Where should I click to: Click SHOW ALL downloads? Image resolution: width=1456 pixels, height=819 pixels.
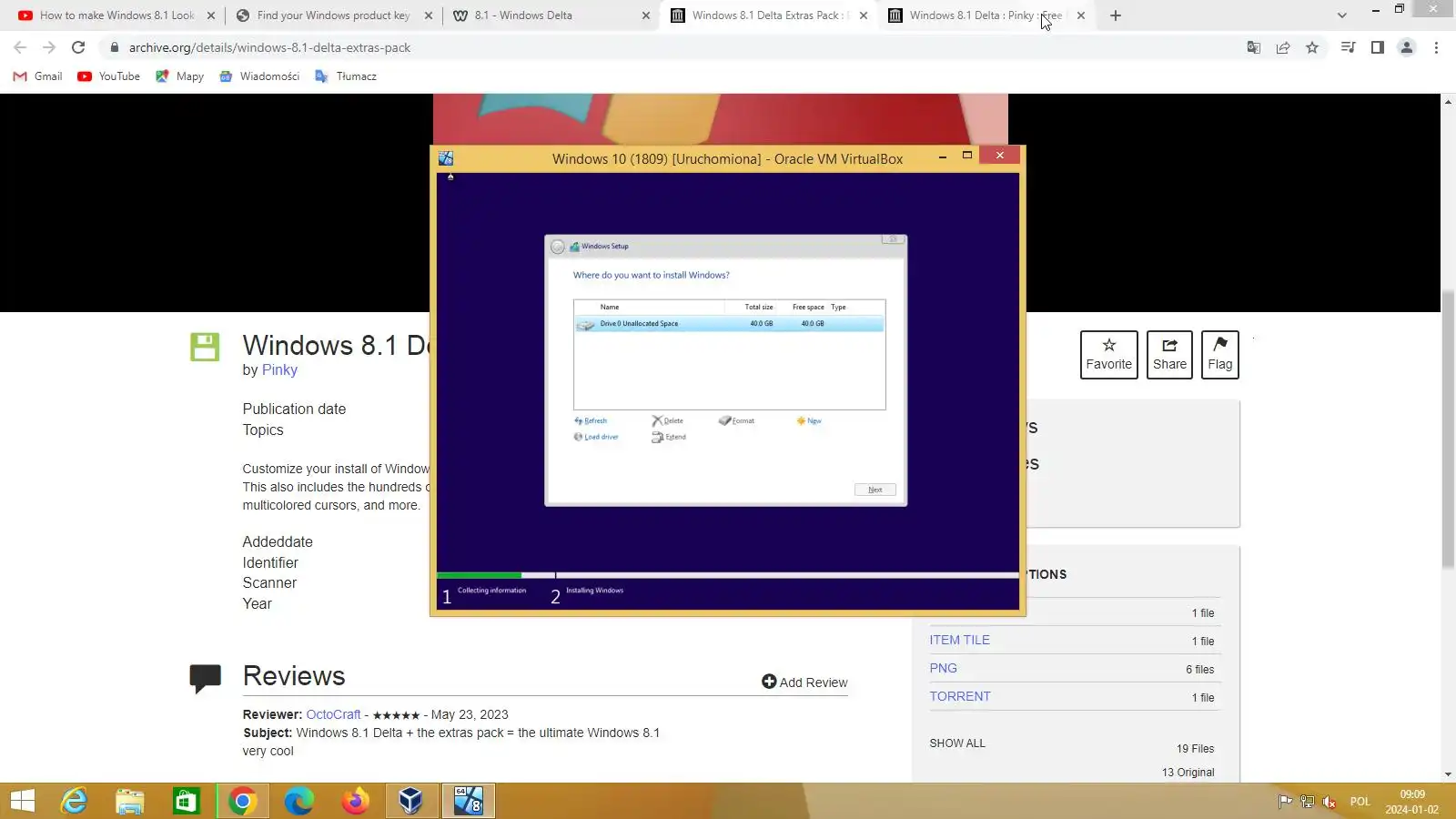click(x=957, y=743)
